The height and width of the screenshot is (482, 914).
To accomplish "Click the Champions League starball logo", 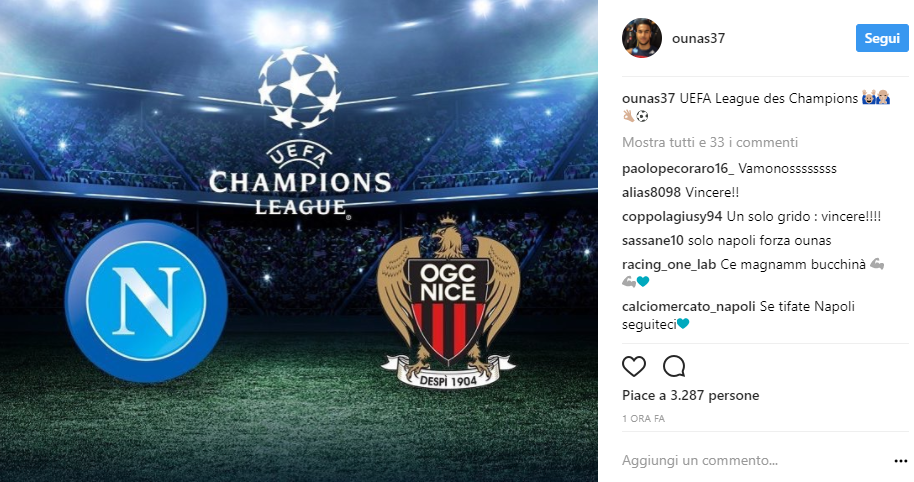I will (300, 88).
